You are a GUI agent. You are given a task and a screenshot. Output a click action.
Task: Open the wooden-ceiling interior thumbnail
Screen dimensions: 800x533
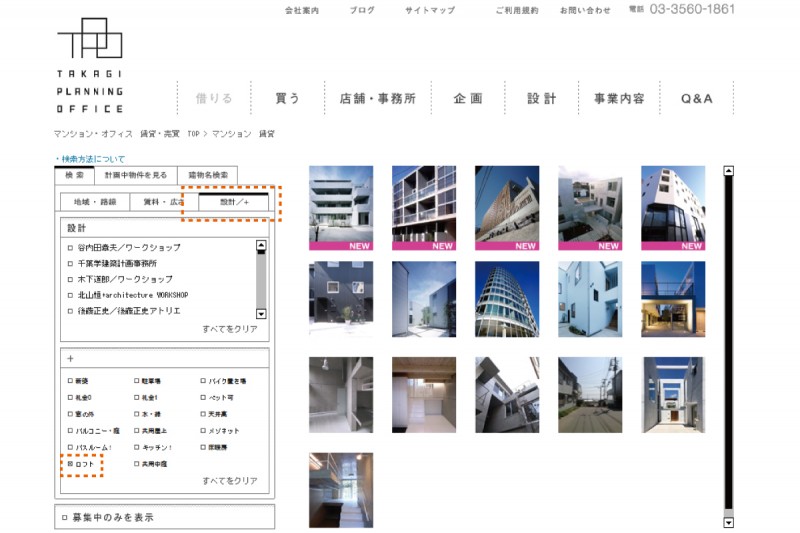[424, 395]
